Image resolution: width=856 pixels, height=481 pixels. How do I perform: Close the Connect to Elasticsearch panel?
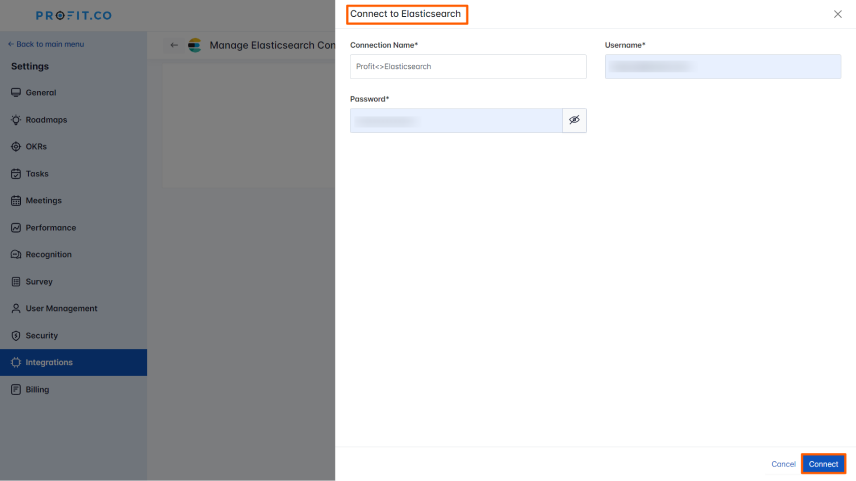tap(837, 14)
